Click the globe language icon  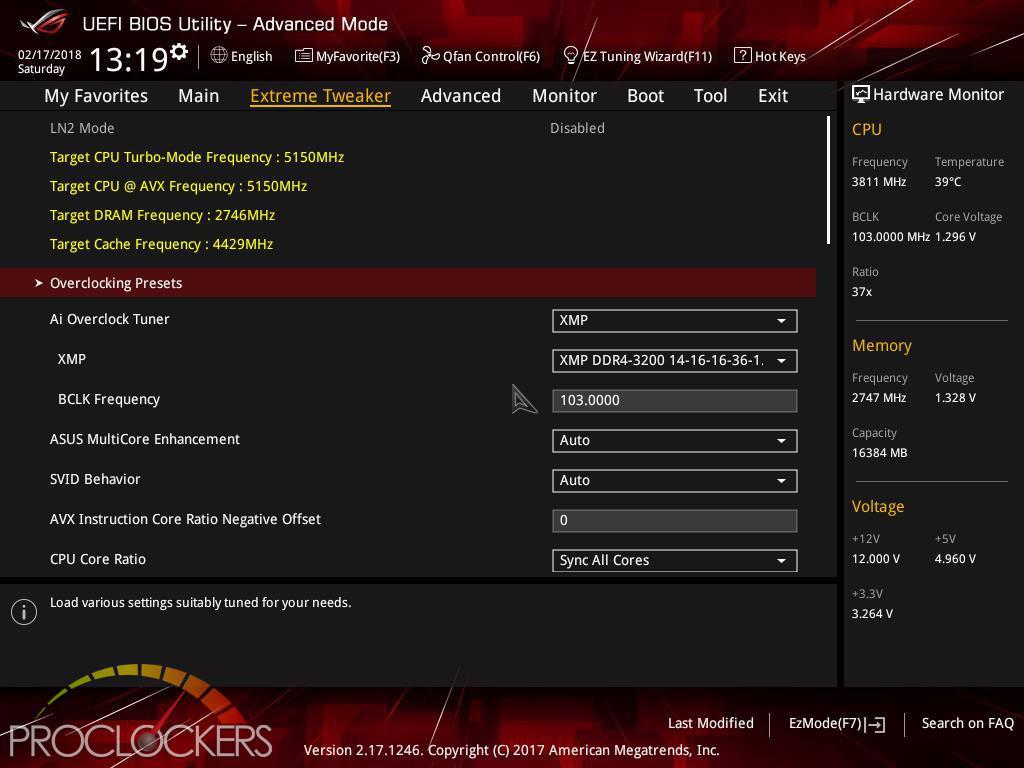tap(219, 56)
